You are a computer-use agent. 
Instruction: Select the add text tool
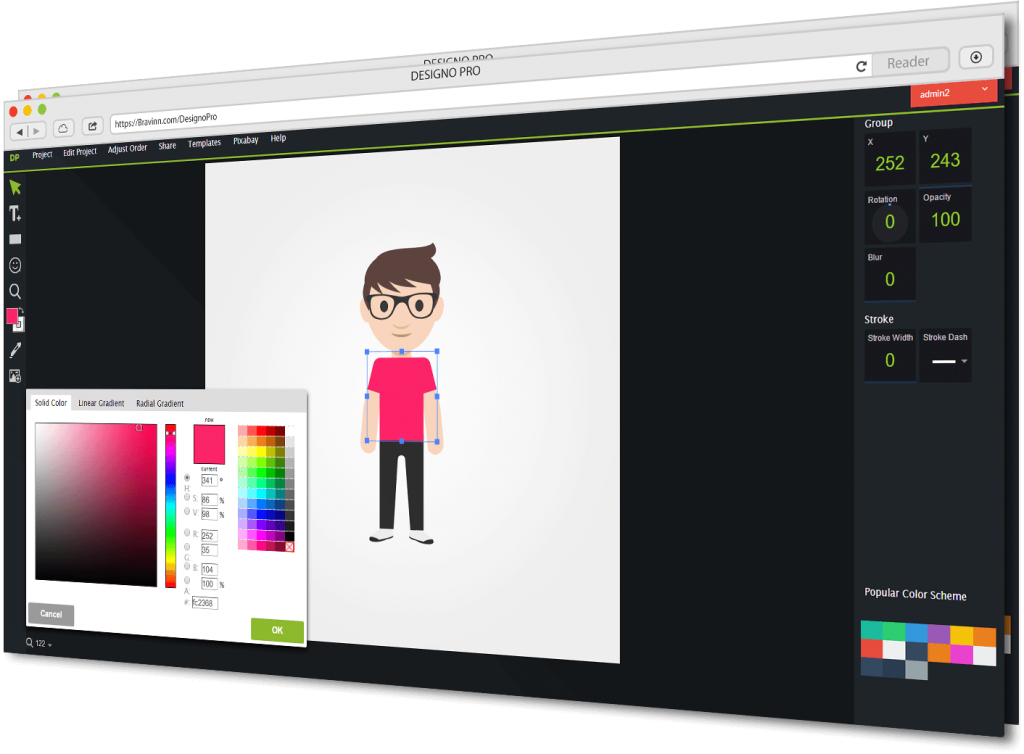click(15, 213)
